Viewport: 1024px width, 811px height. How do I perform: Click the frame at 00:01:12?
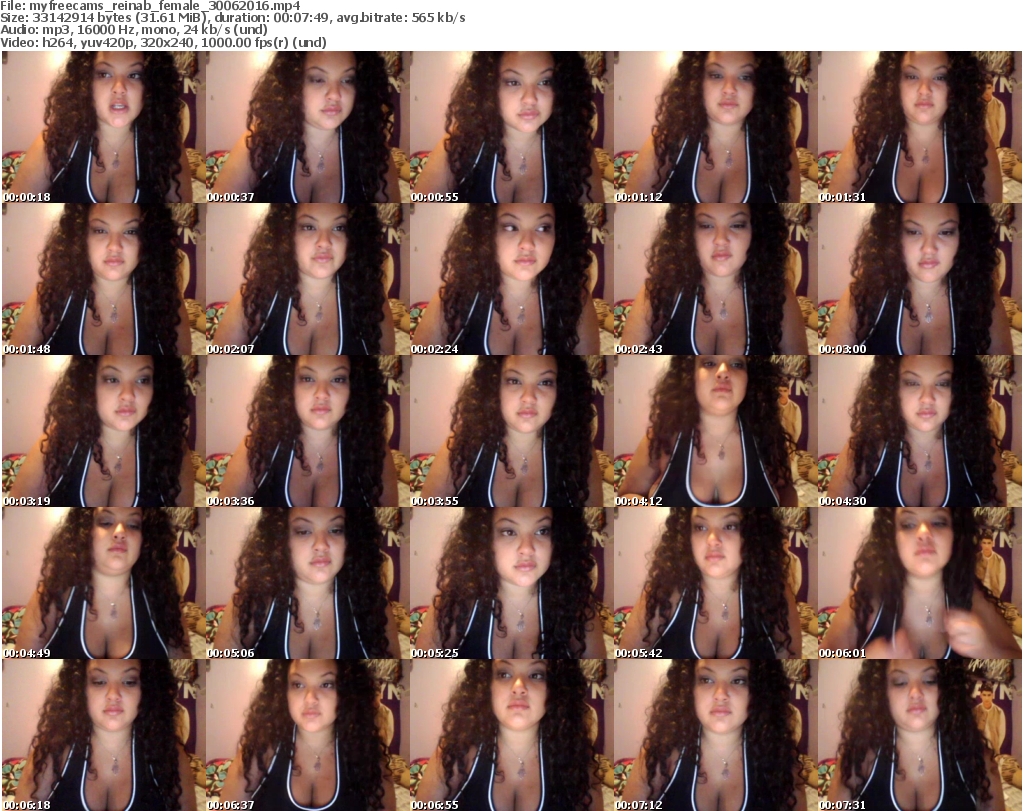click(715, 127)
